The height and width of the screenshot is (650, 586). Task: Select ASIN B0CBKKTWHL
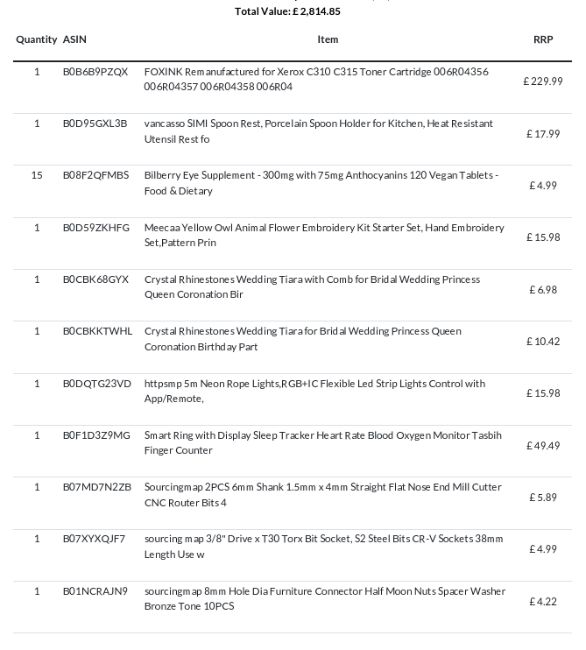(x=97, y=331)
